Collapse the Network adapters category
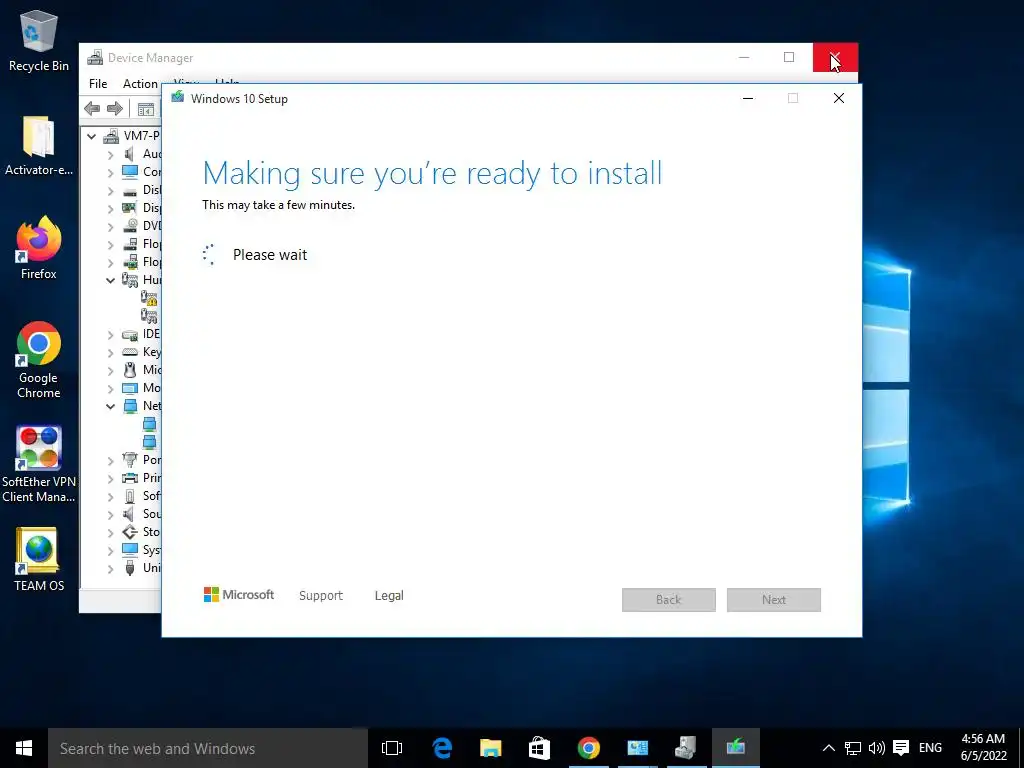Screen dimensions: 1024x768 pos(110,406)
